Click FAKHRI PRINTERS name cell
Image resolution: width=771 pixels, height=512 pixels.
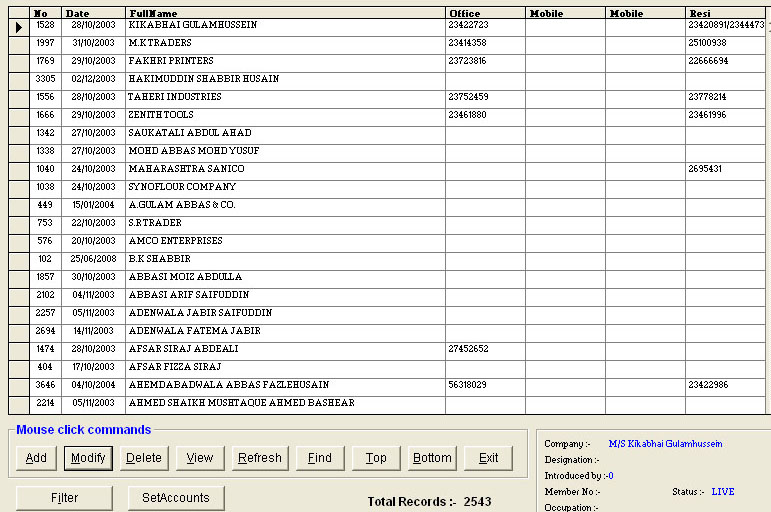tap(285, 63)
